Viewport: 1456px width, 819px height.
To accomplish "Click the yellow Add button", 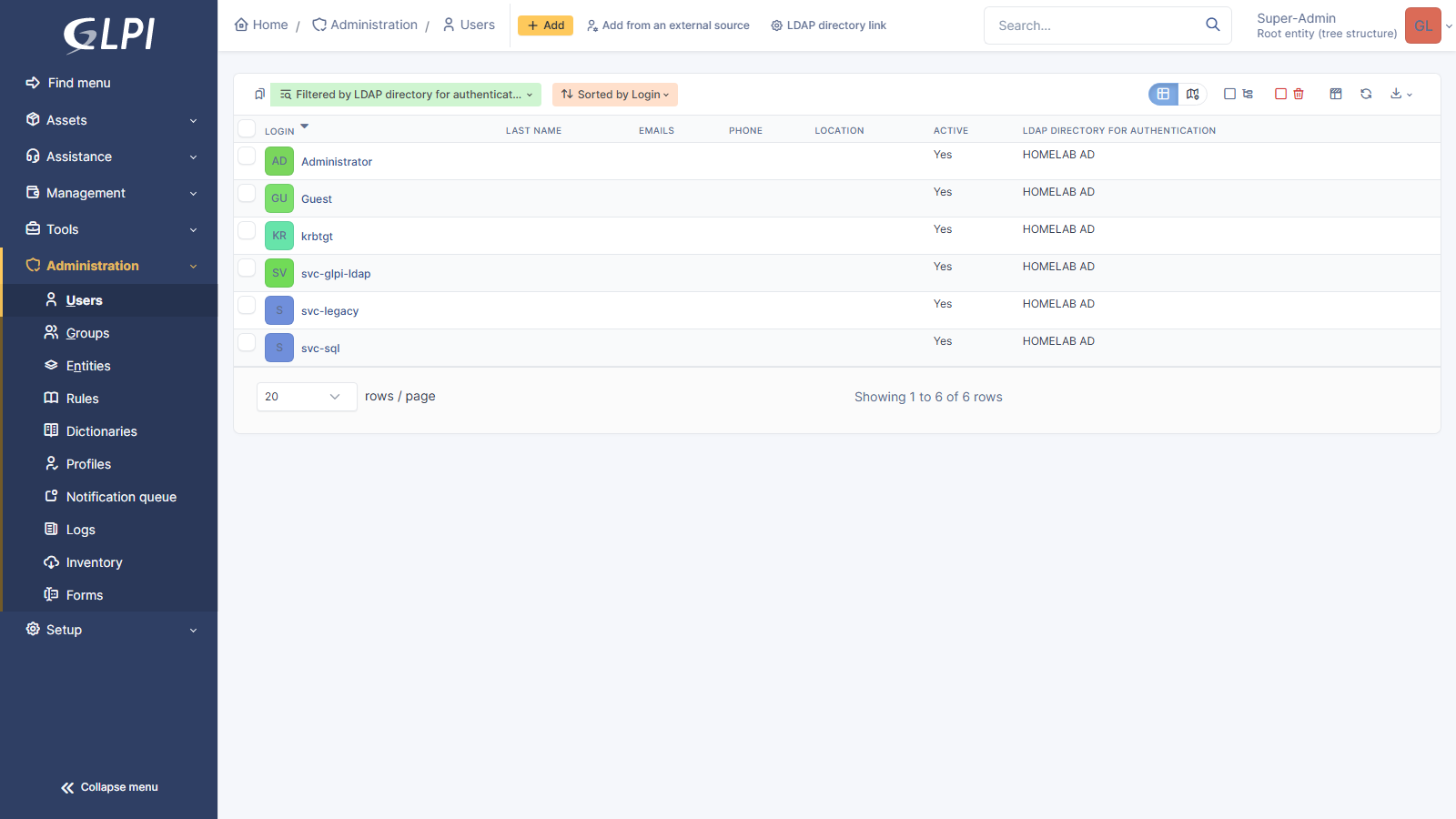I will pyautogui.click(x=545, y=25).
